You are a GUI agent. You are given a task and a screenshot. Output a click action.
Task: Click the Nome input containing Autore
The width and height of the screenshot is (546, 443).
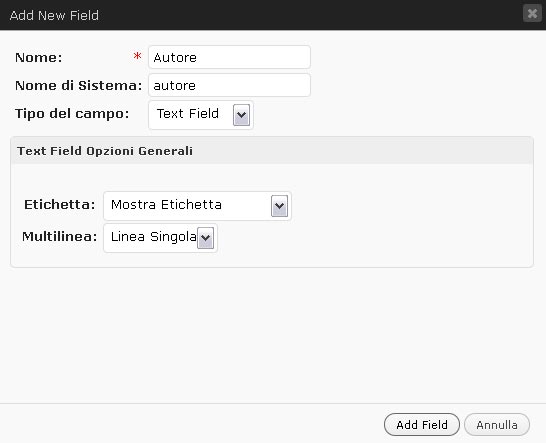coord(229,57)
